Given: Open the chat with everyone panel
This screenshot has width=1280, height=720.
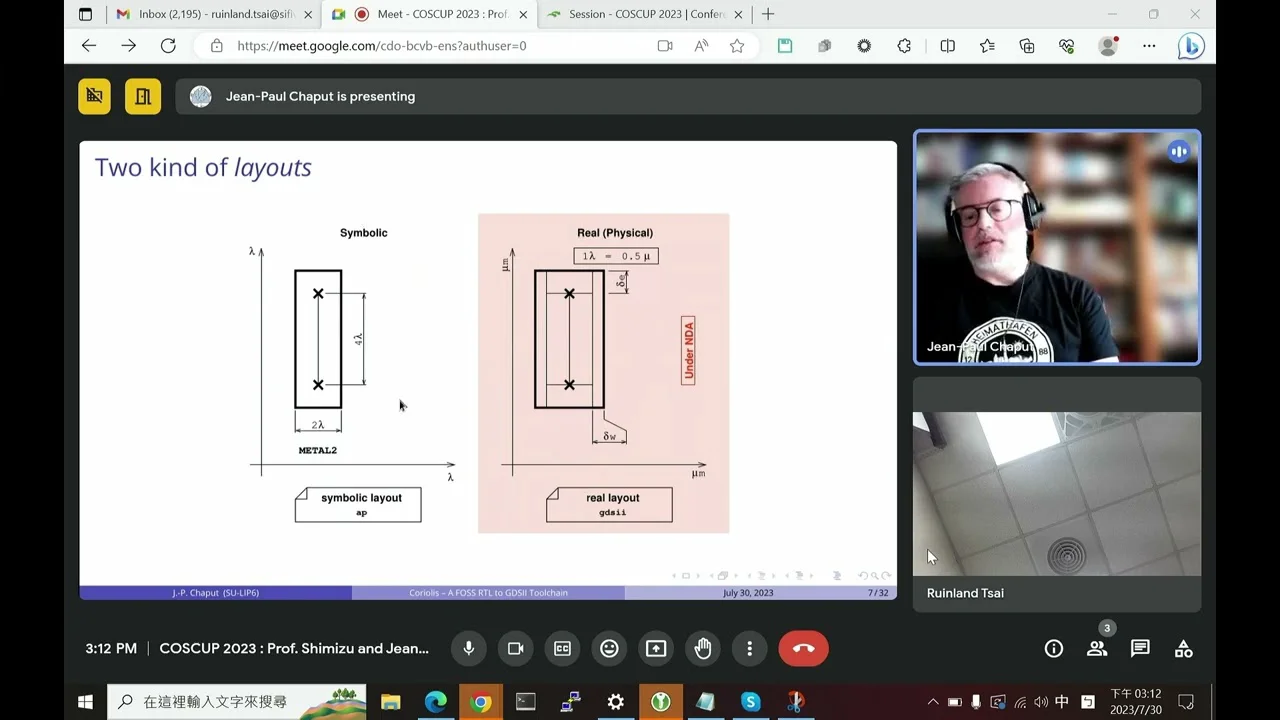Looking at the screenshot, I should point(1140,648).
